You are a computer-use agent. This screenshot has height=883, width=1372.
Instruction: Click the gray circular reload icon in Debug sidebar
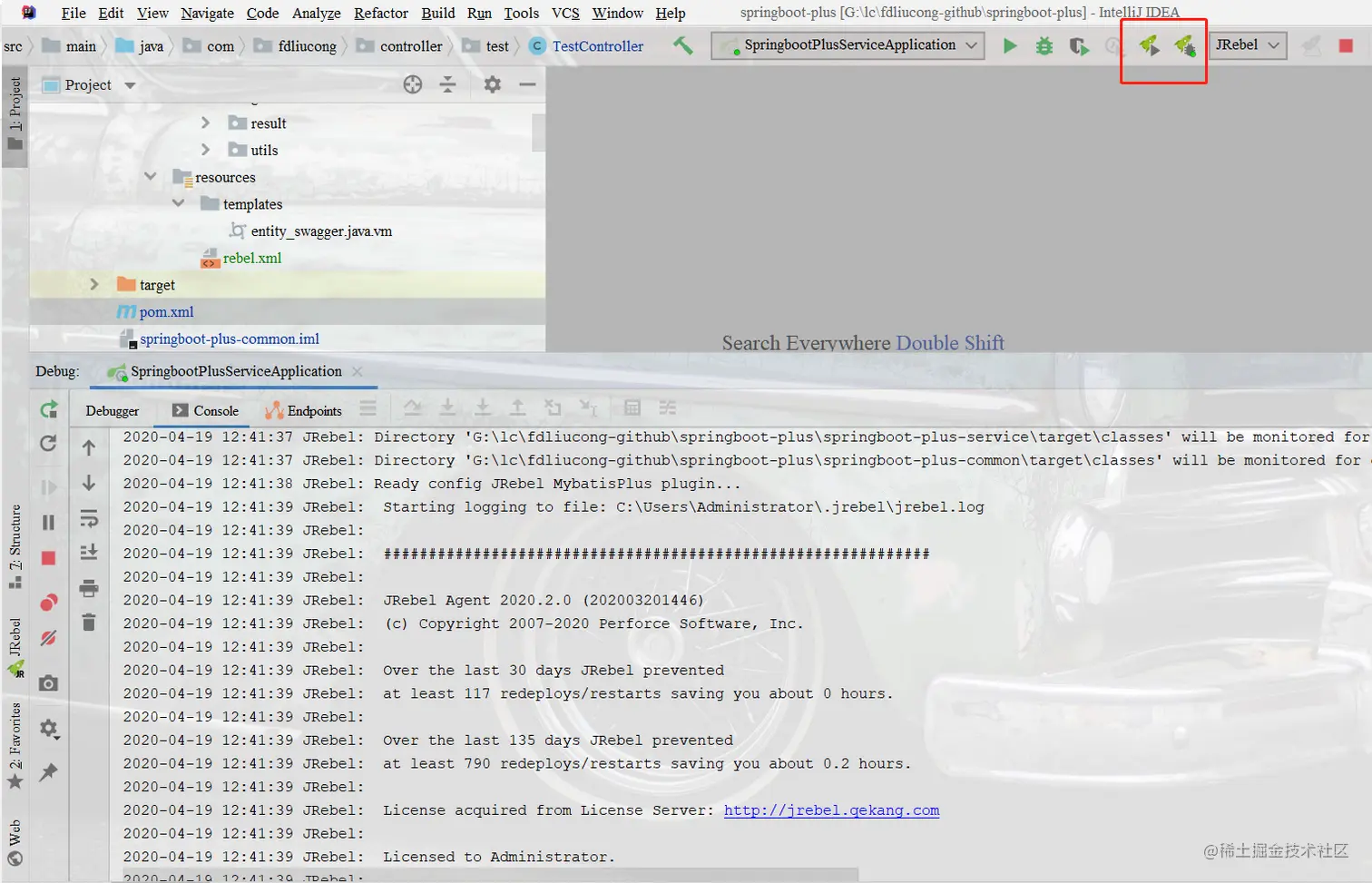click(x=49, y=443)
